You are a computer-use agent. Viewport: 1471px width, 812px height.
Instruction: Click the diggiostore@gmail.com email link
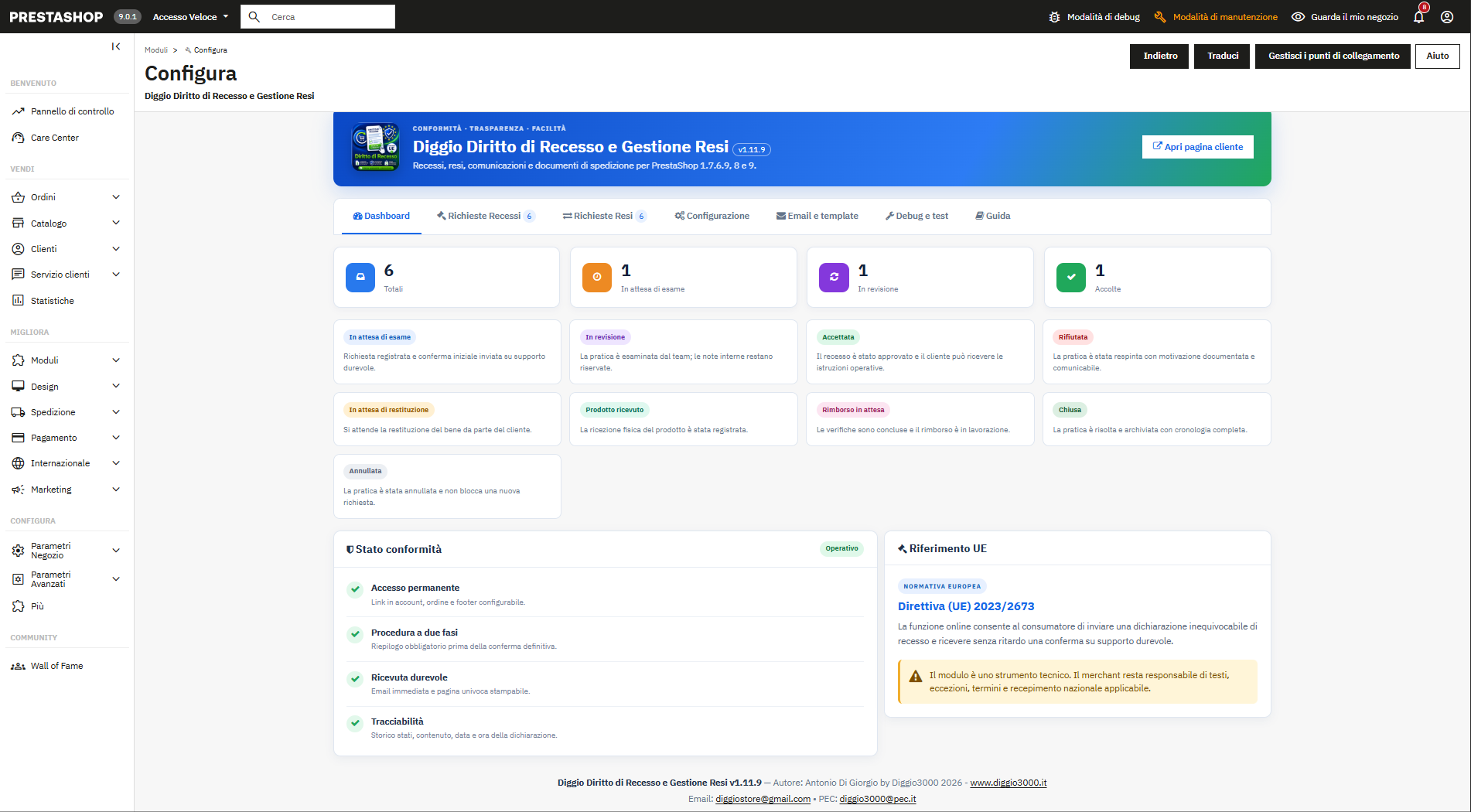(x=763, y=799)
